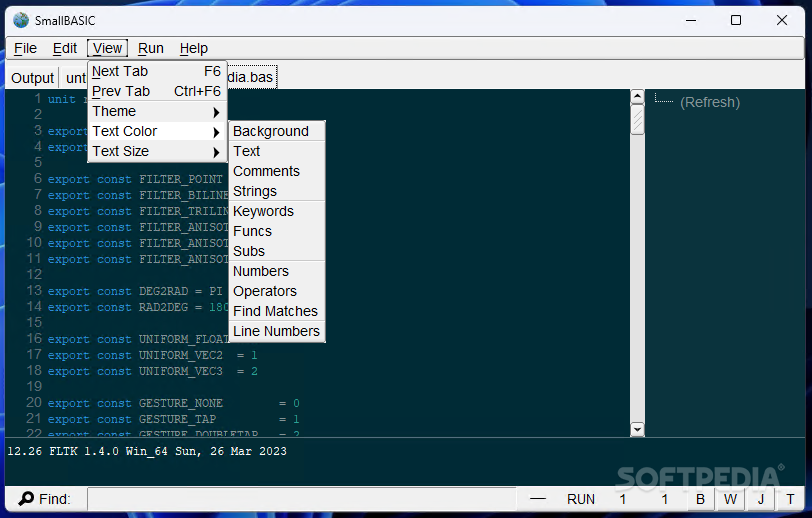Select Operators color option
This screenshot has height=518, width=812.
tap(277, 291)
